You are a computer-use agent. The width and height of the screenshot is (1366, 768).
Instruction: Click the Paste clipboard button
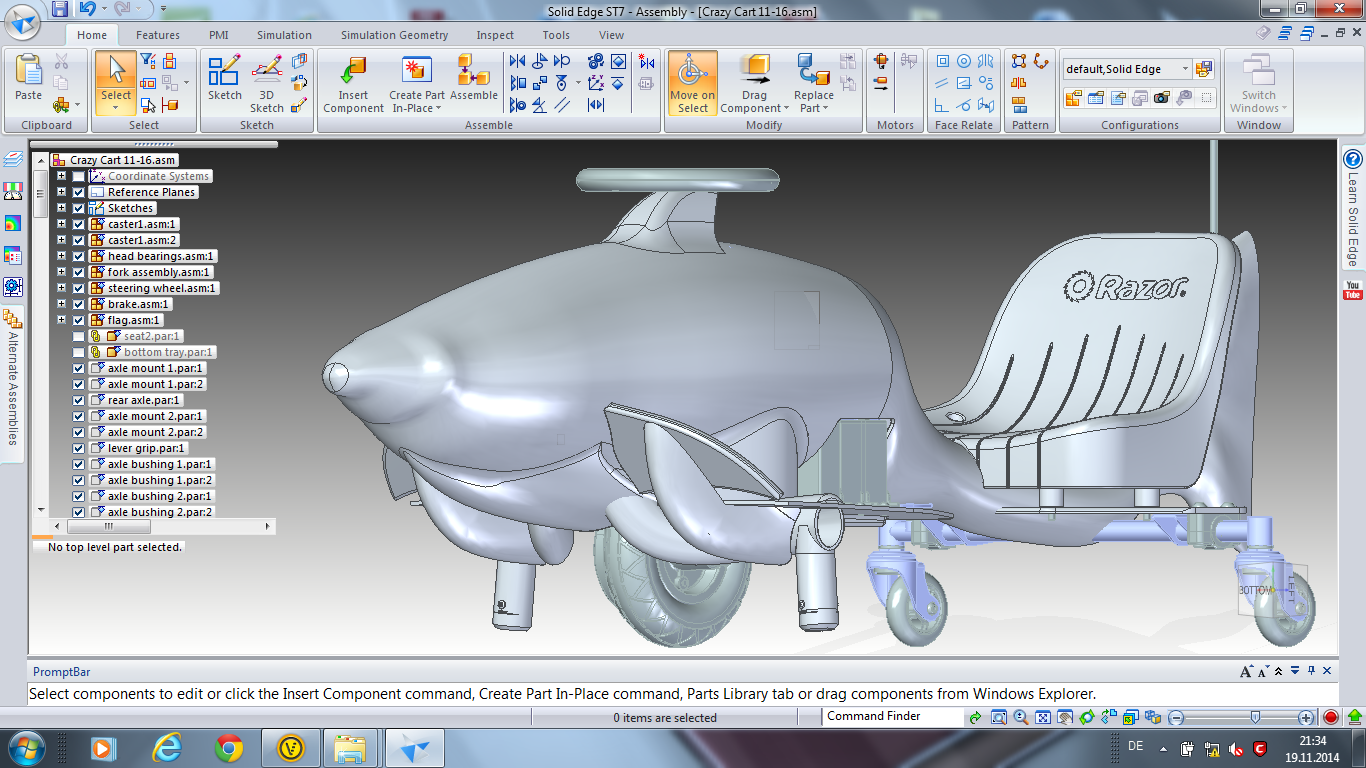coord(29,78)
